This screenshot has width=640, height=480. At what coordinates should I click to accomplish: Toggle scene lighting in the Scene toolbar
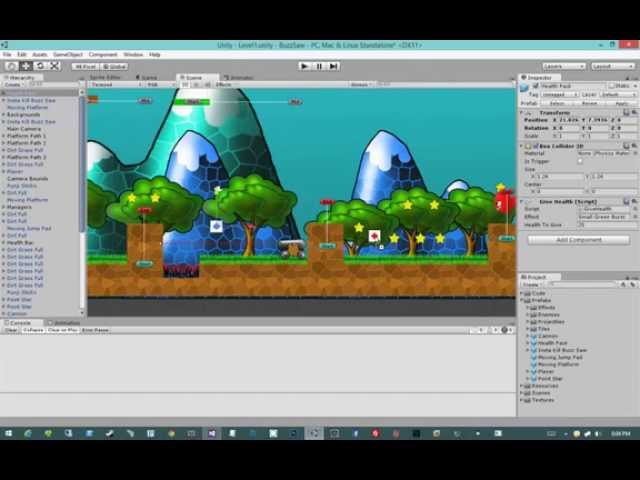coord(196,85)
